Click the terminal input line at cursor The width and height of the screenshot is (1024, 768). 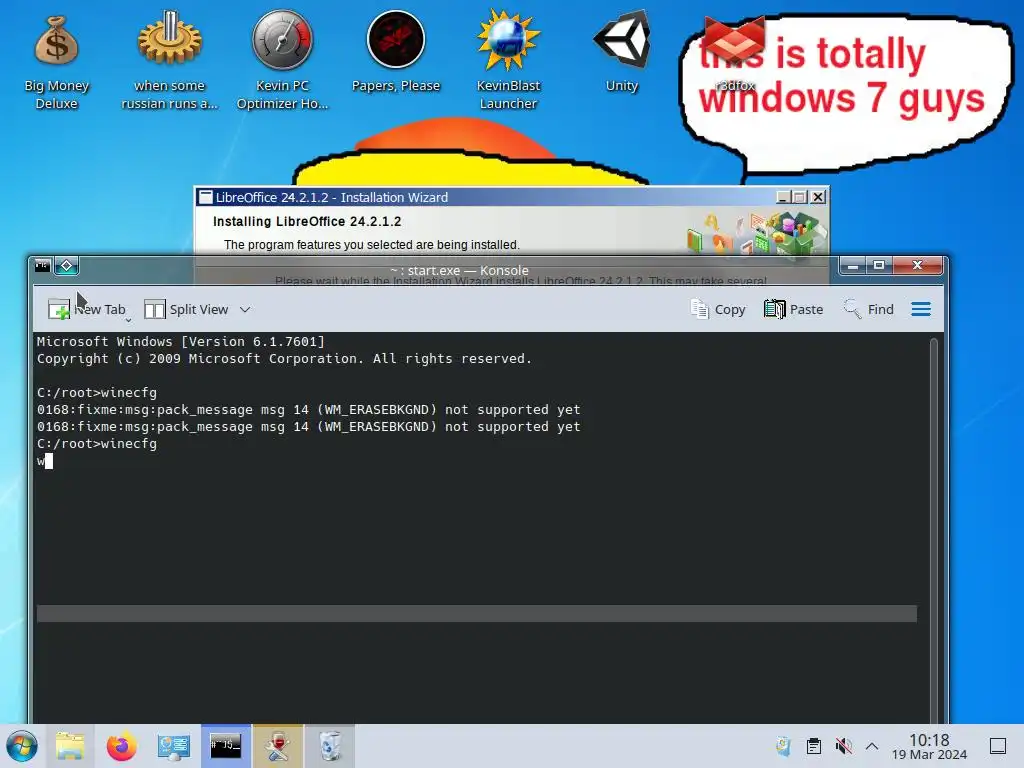477,460
